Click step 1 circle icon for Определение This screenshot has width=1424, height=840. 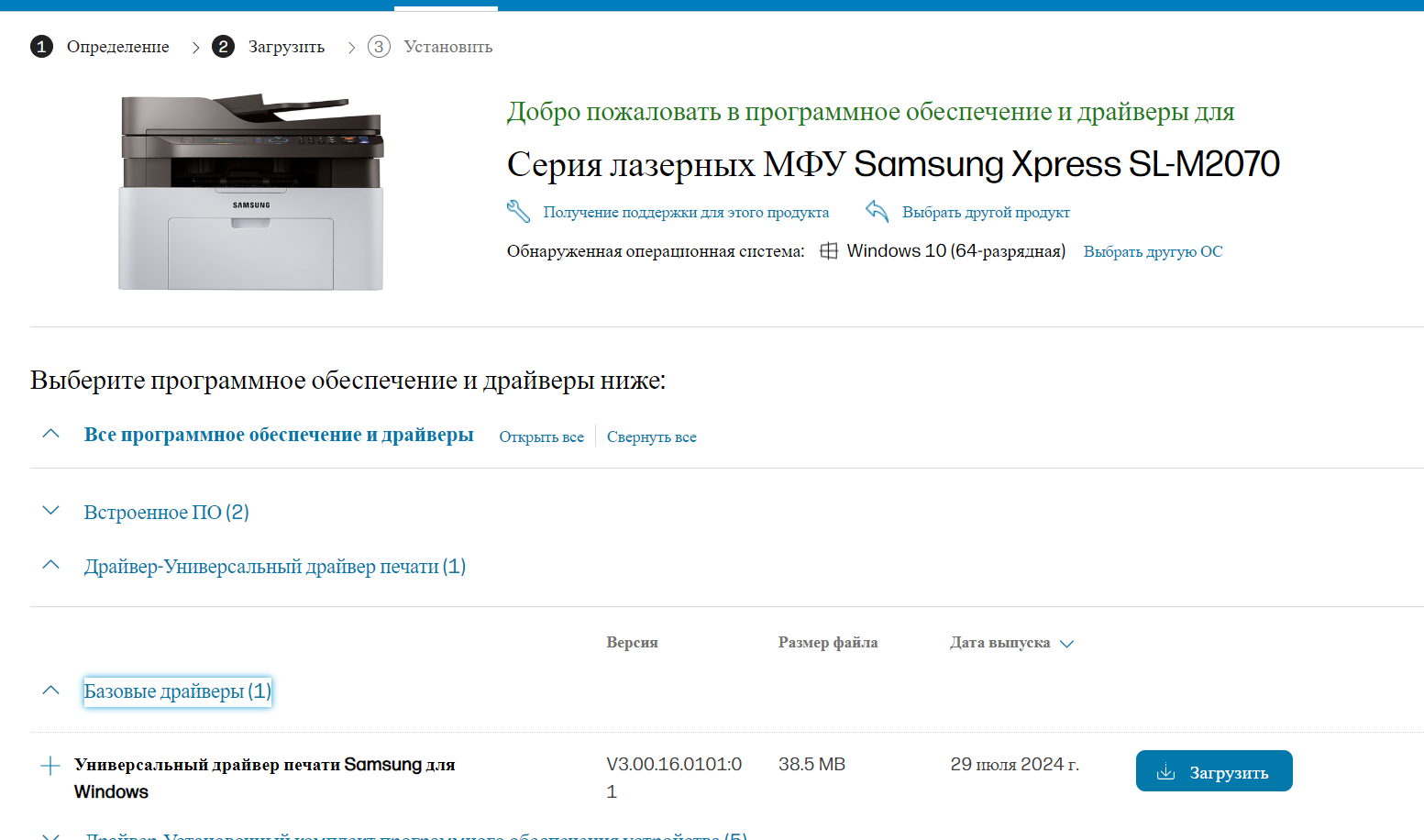[41, 47]
